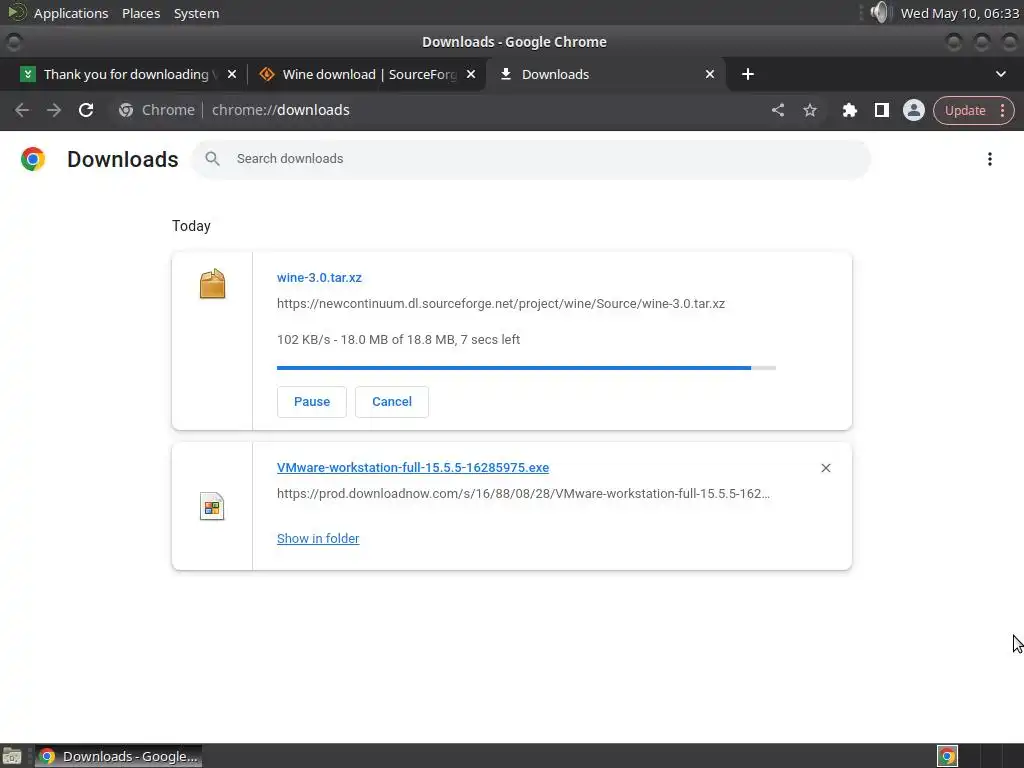Screen dimensions: 1024x768
Task: Open the Extensions puzzle icon
Action: 849,110
